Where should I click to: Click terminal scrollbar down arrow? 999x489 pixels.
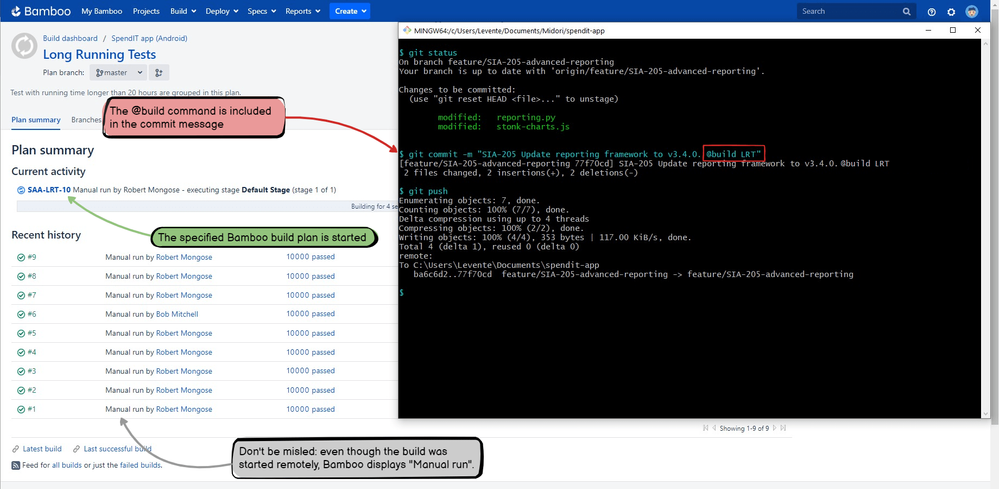[986, 414]
